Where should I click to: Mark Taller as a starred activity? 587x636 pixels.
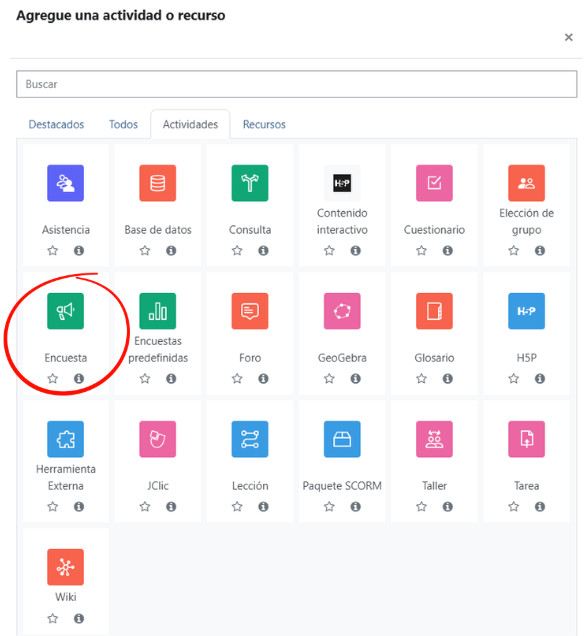point(421,507)
